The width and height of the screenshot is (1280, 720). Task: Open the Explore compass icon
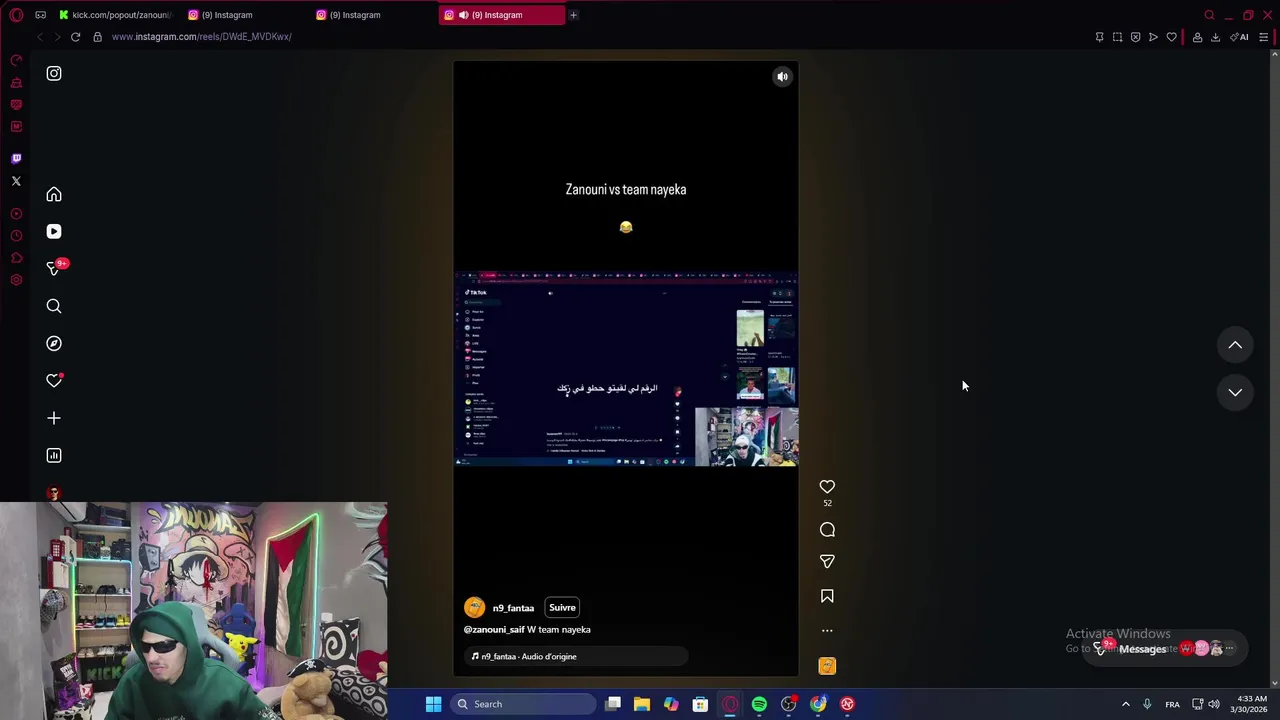54,343
